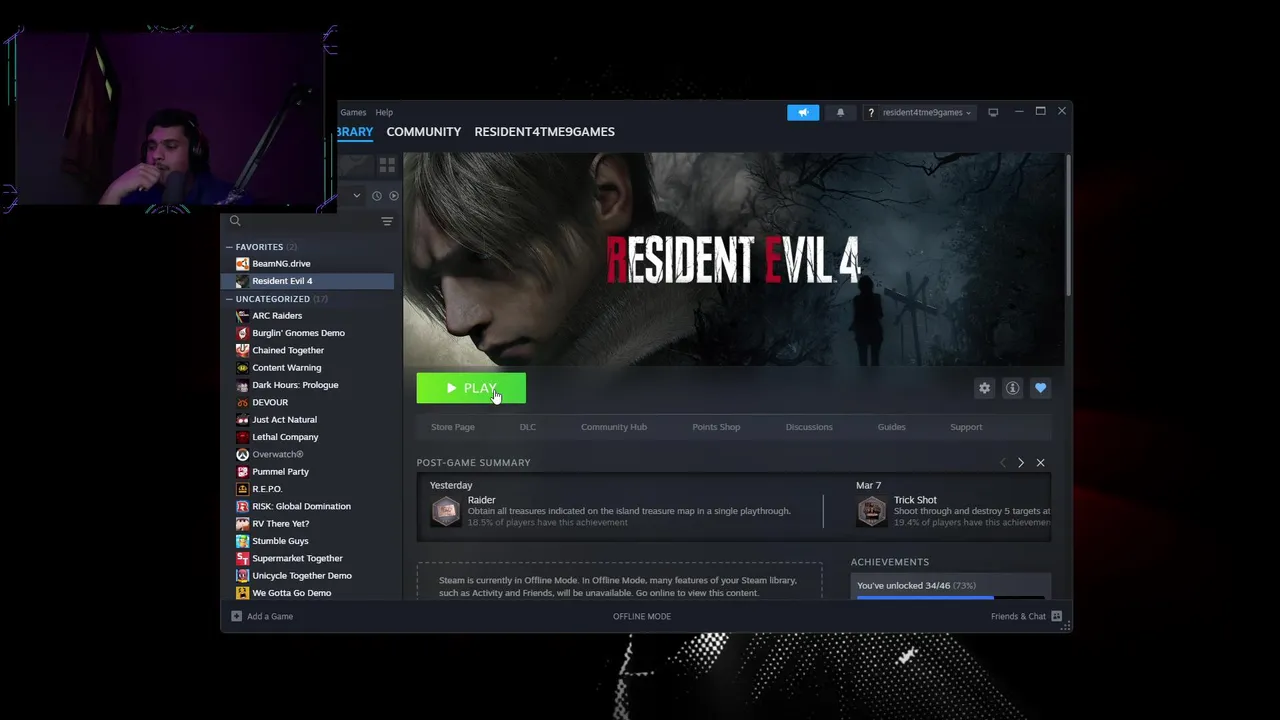Click the RV There Yet? icon
This screenshot has width=1280, height=720.
pyautogui.click(x=242, y=524)
